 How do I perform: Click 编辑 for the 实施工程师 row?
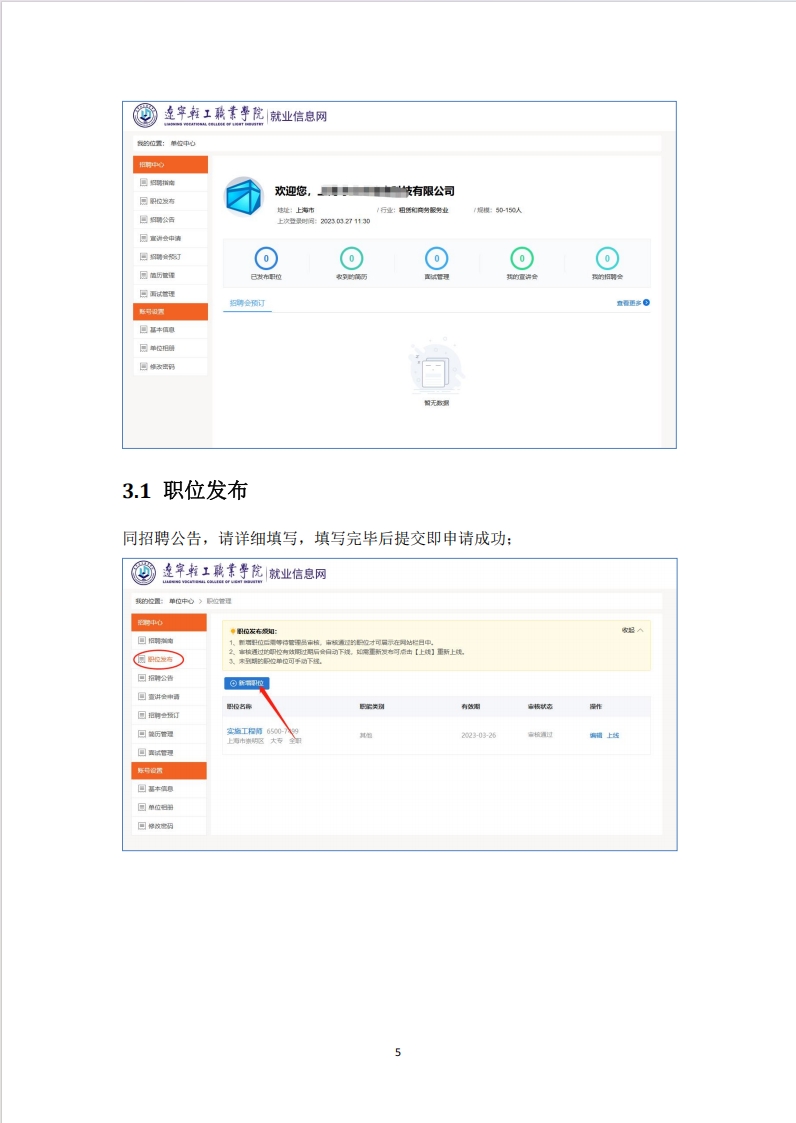tap(596, 736)
